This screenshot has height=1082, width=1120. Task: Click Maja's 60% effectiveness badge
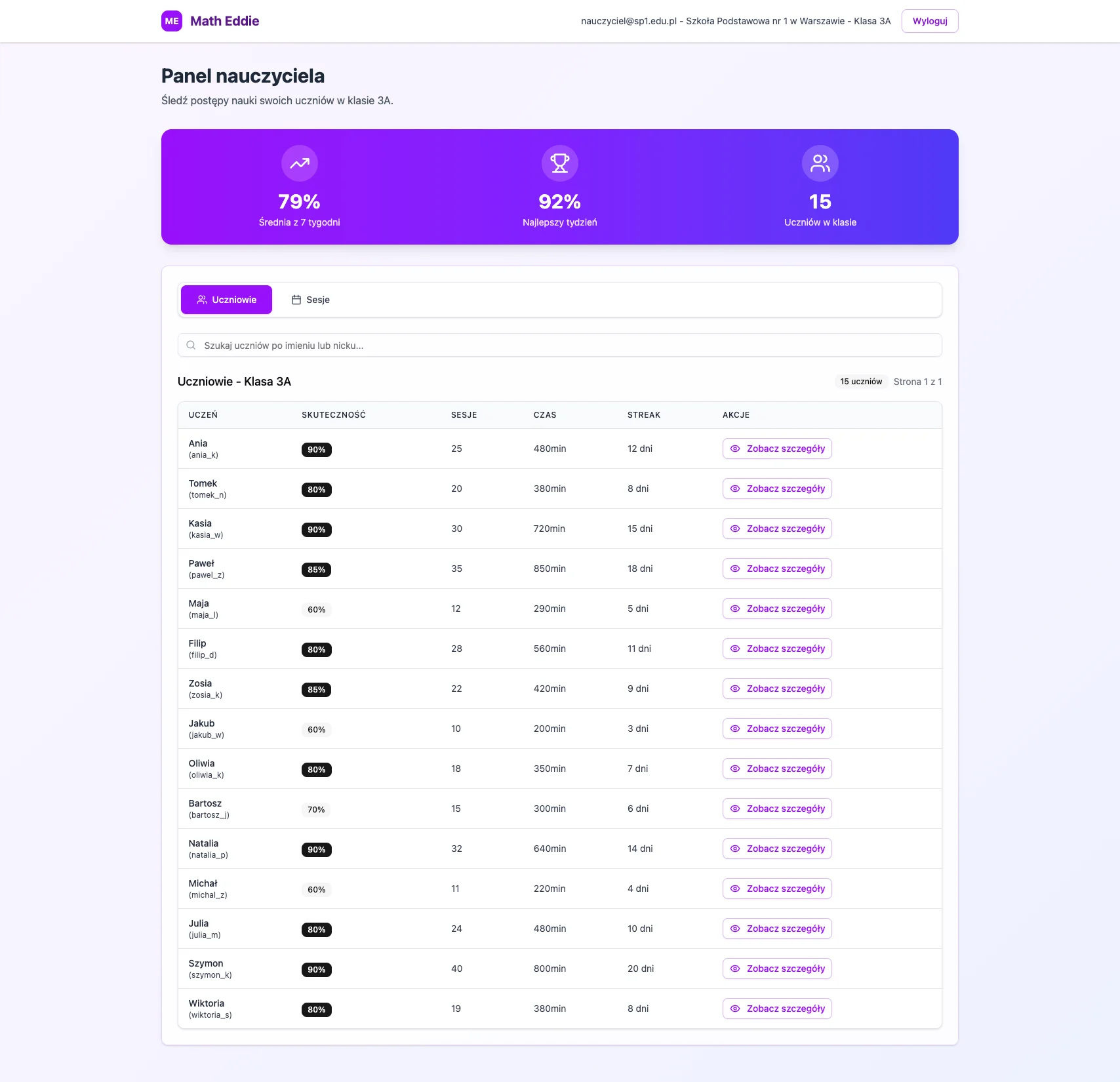[x=316, y=609]
